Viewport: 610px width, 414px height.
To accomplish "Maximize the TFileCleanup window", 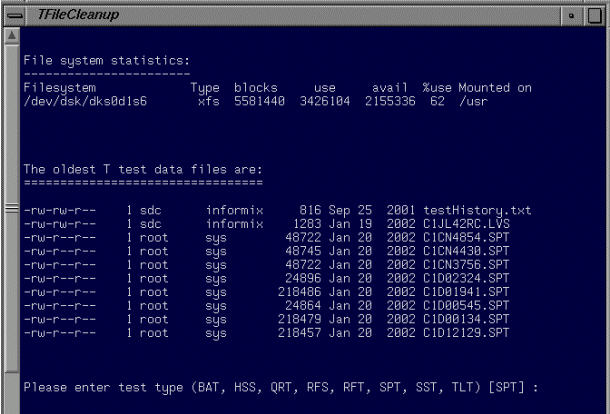I will tap(599, 15).
